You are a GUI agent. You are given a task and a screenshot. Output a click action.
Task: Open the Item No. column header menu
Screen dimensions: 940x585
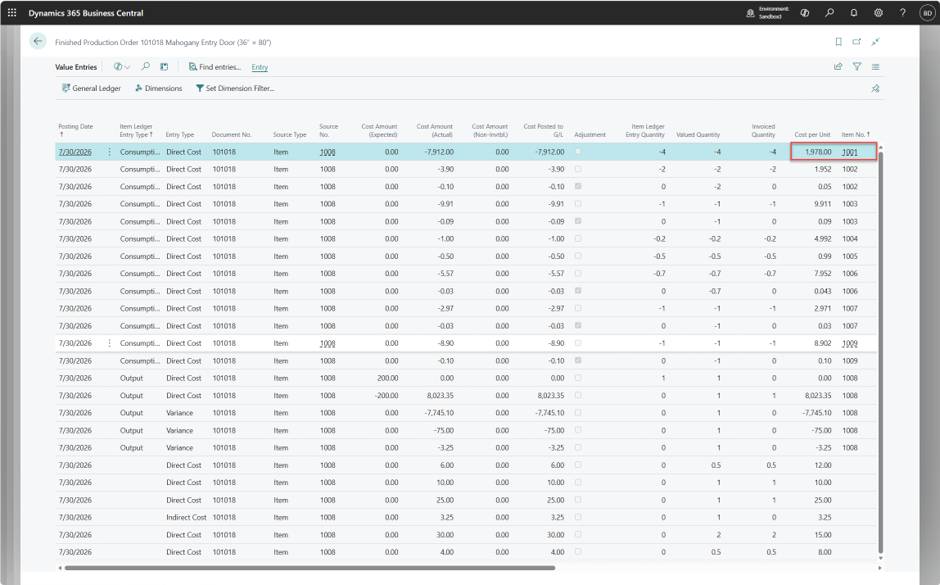pos(855,135)
